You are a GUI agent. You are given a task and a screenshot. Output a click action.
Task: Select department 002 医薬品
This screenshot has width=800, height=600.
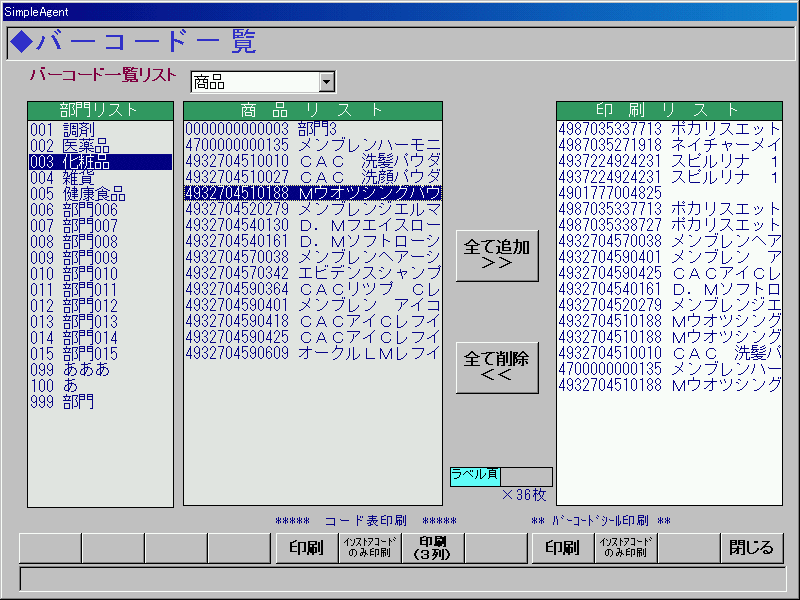click(x=70, y=146)
